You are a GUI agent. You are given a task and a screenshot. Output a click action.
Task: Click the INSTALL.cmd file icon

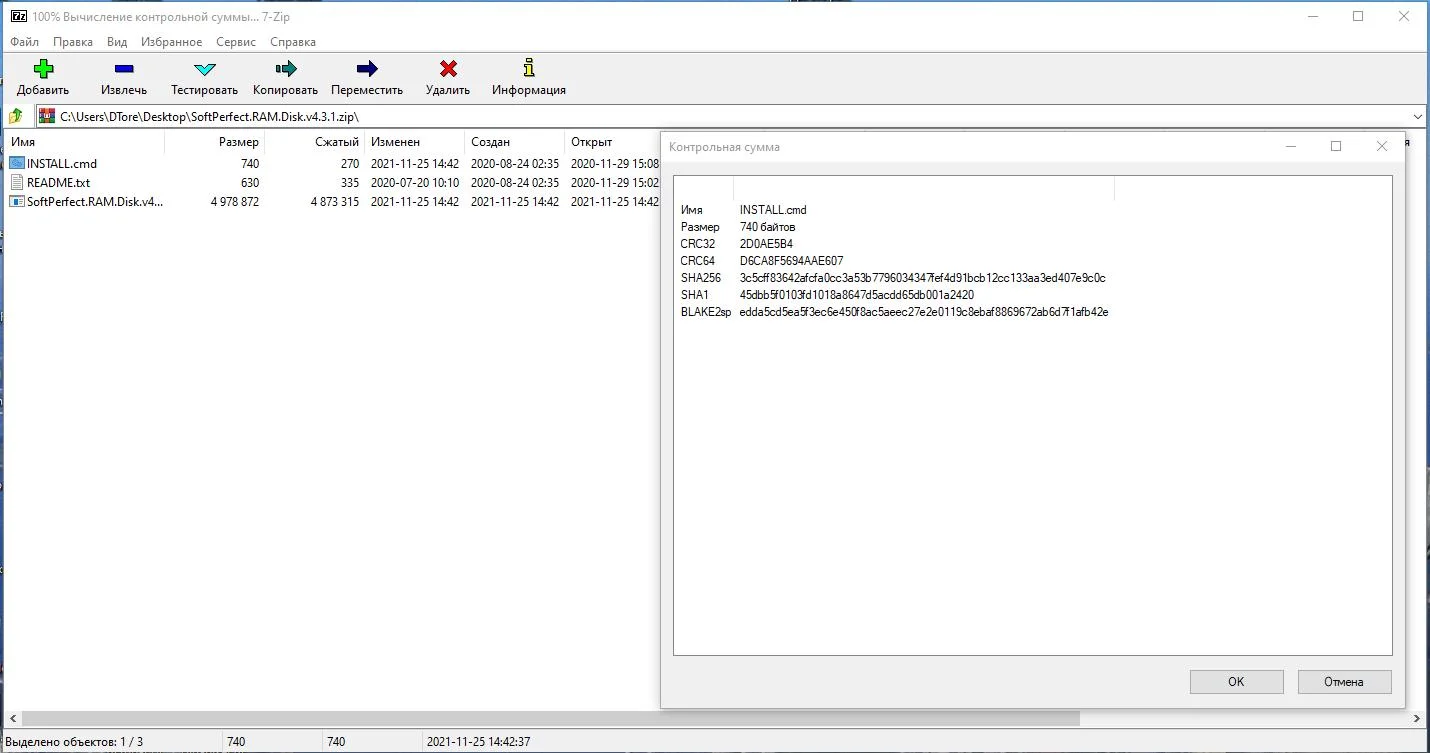[17, 163]
